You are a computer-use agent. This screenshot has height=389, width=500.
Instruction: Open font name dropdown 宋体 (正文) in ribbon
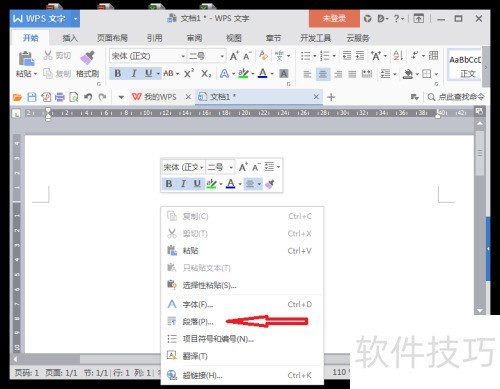pos(183,56)
